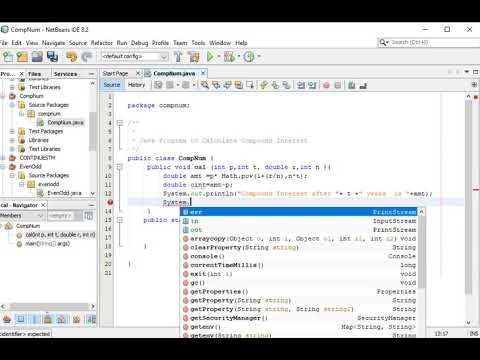Toggle Show Inherited Members navigator filter
The height and width of the screenshot is (360, 480).
(x=7, y=319)
